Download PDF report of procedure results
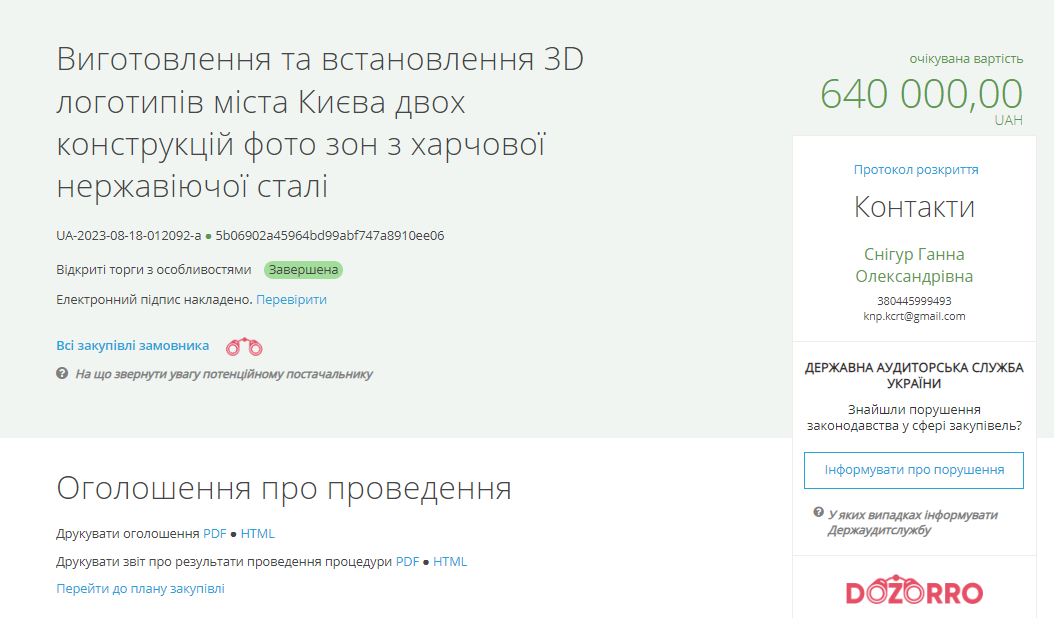 click(407, 562)
